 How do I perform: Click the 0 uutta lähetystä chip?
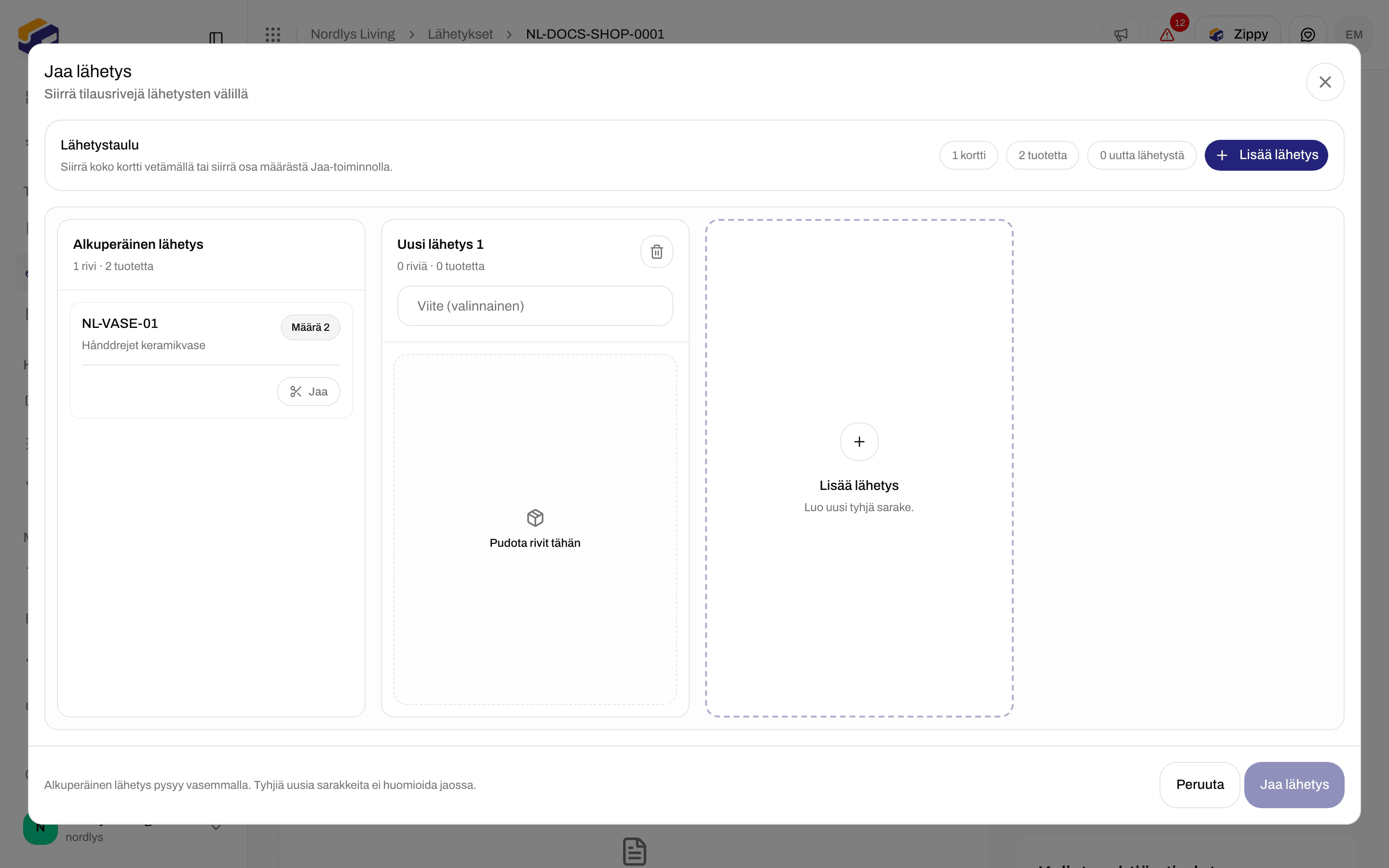pyautogui.click(x=1142, y=155)
